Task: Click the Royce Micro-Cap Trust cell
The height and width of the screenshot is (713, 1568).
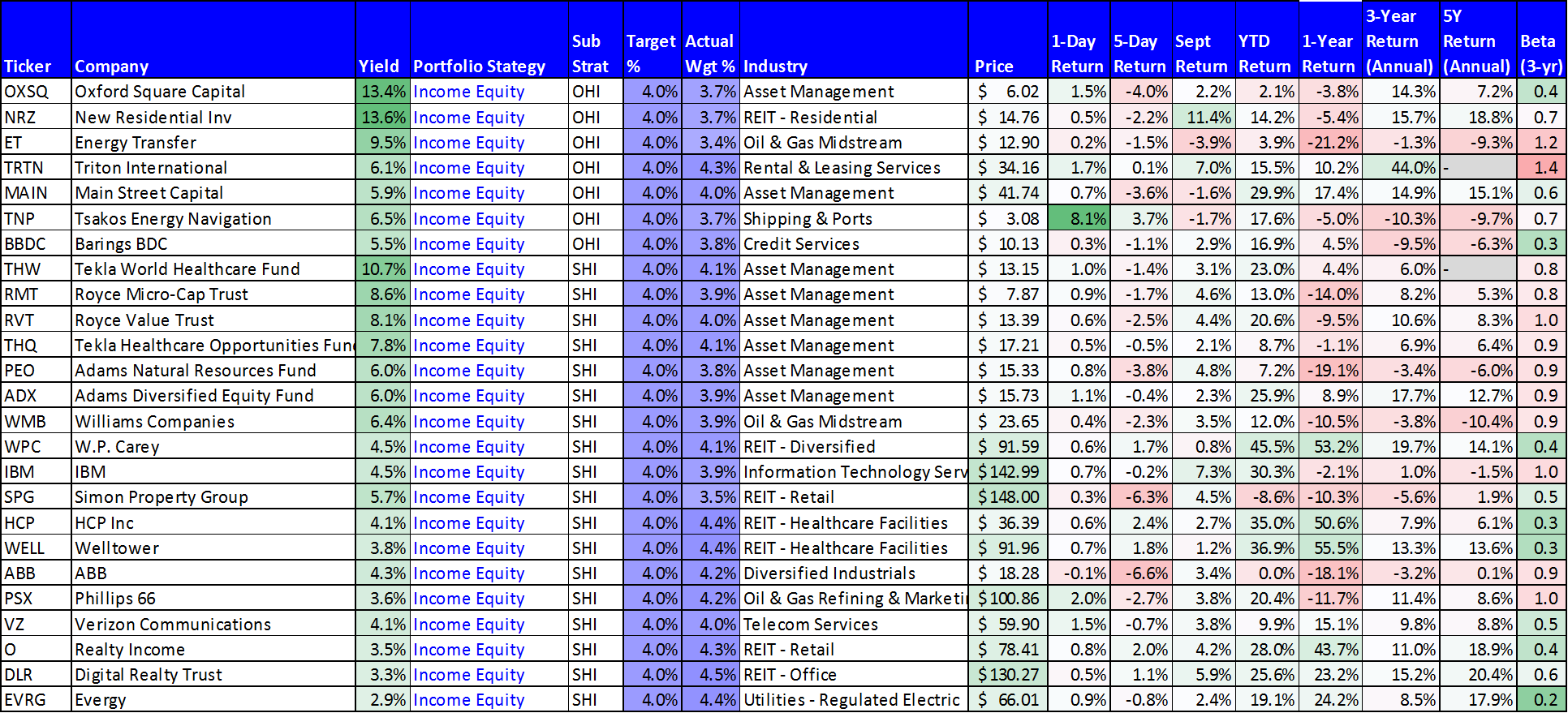Action: click(213, 294)
